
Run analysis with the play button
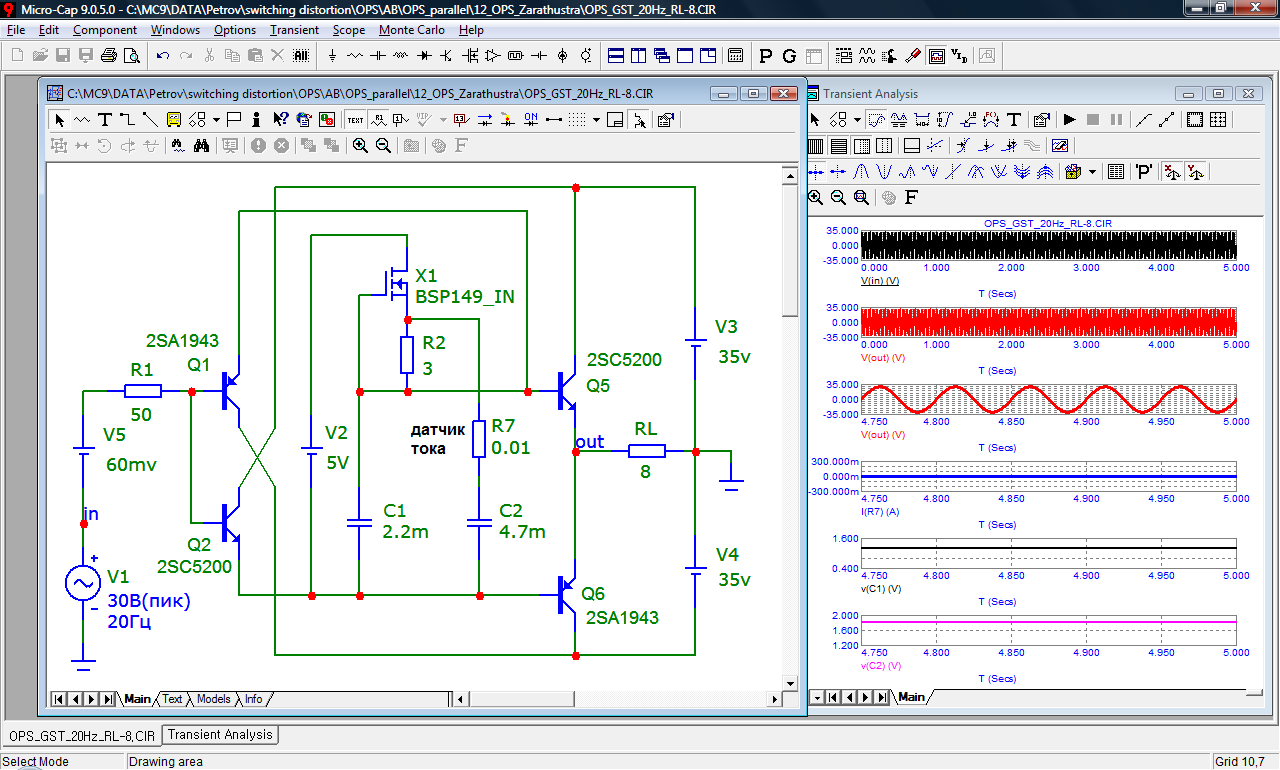(1069, 120)
